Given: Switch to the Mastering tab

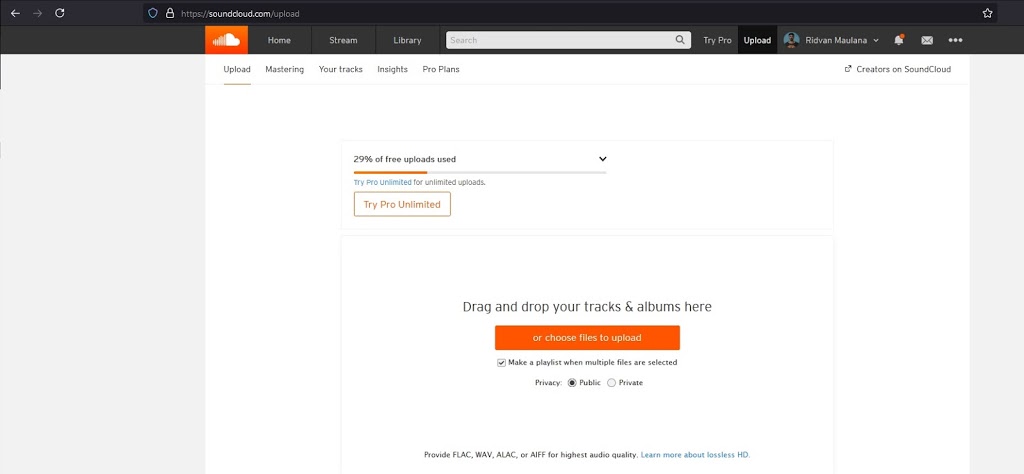Looking at the screenshot, I should point(285,69).
